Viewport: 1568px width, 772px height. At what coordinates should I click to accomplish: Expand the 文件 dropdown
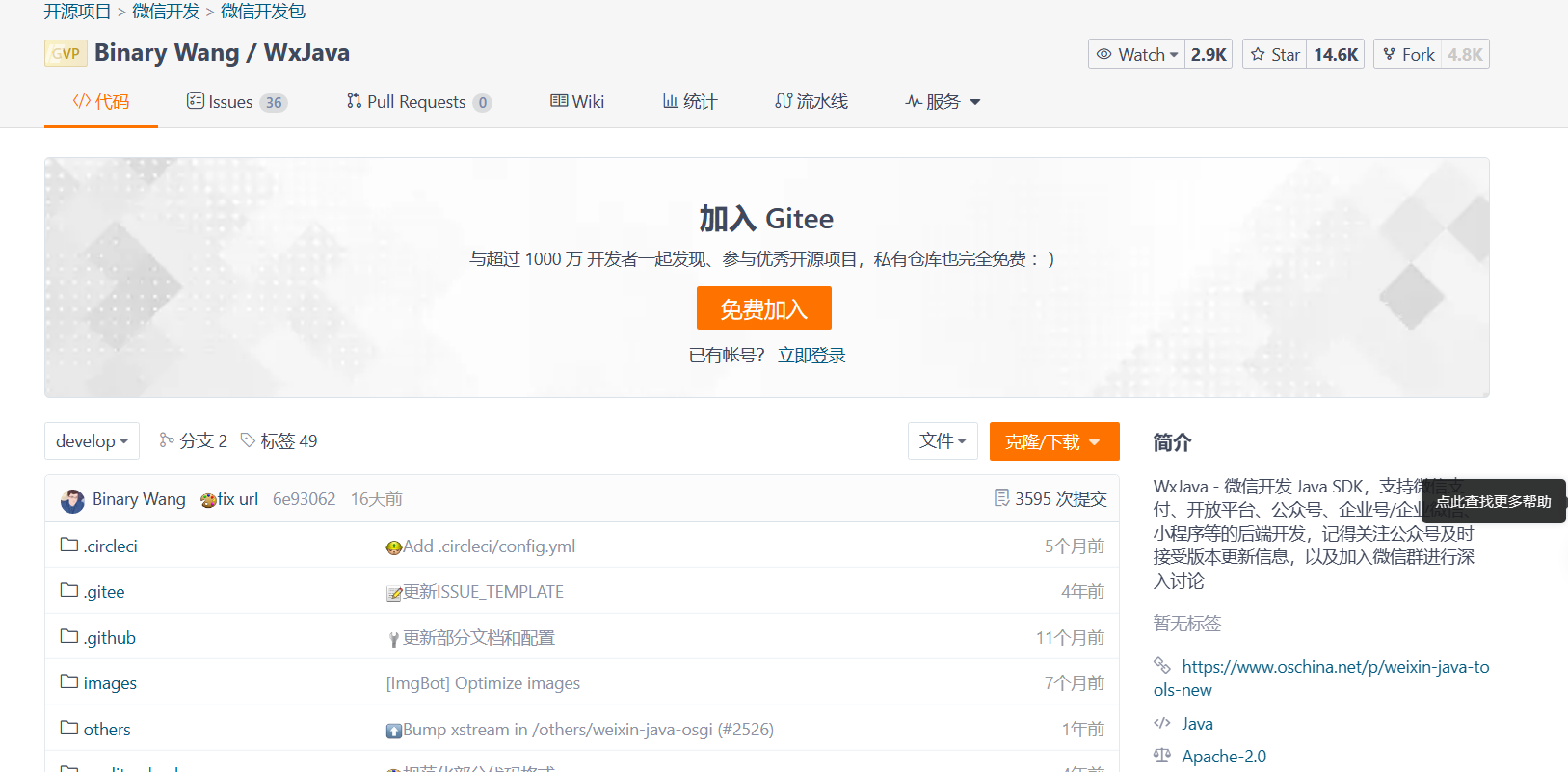tap(943, 441)
